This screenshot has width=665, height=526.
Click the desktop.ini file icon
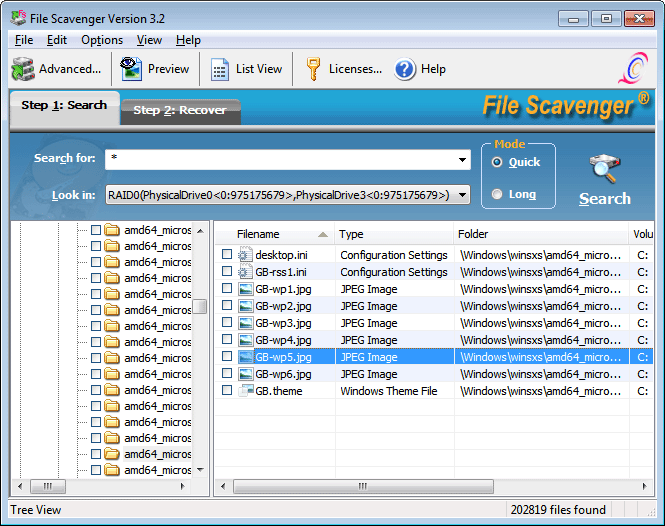pos(245,255)
